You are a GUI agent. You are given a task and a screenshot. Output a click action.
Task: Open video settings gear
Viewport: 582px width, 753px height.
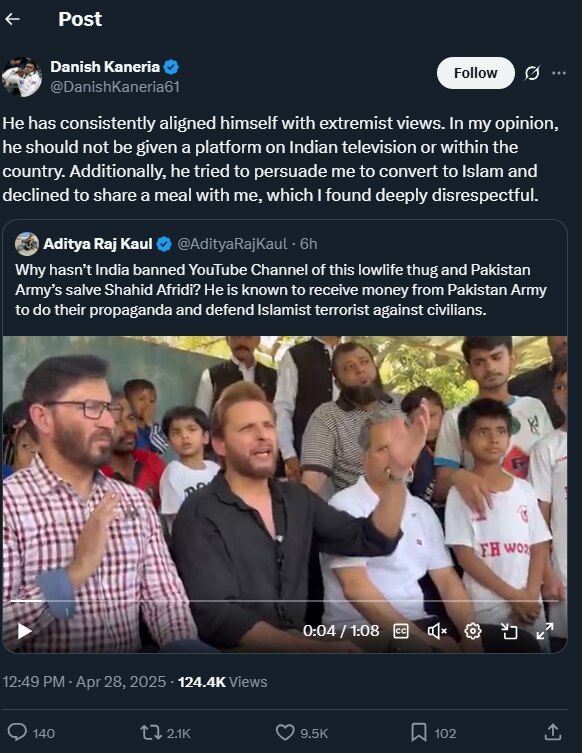click(x=473, y=631)
